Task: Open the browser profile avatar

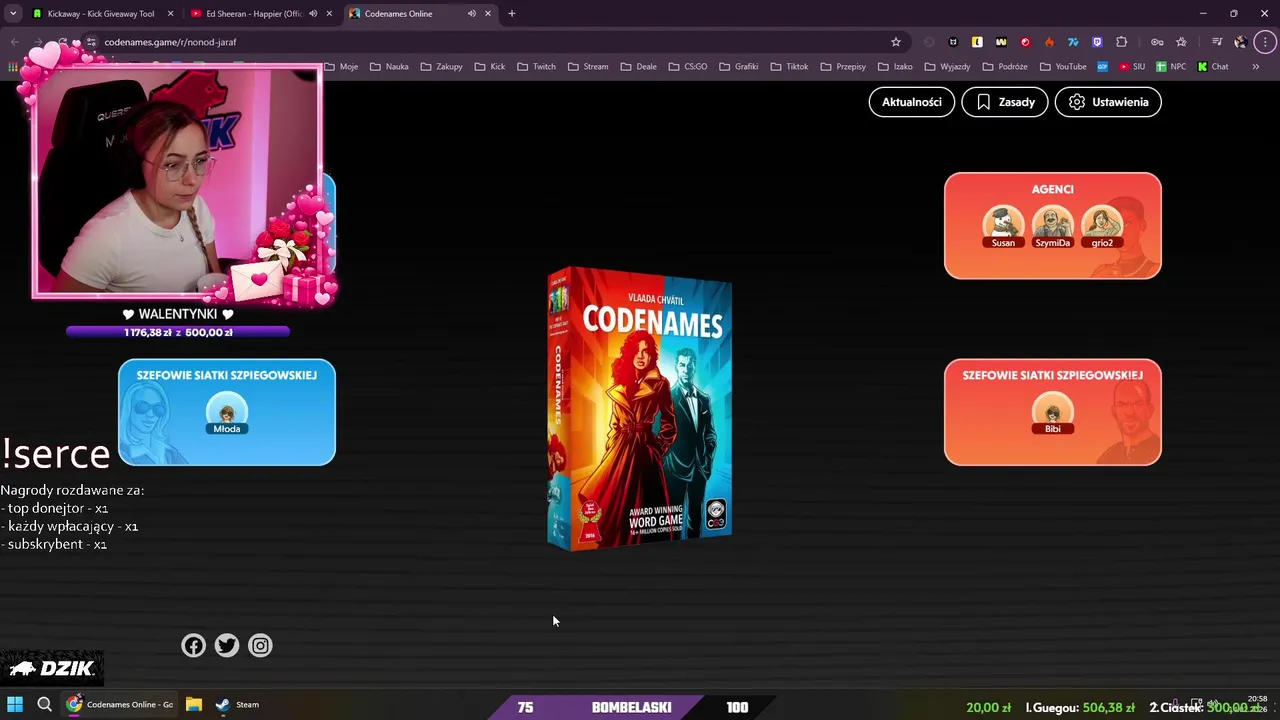Action: (x=1241, y=42)
